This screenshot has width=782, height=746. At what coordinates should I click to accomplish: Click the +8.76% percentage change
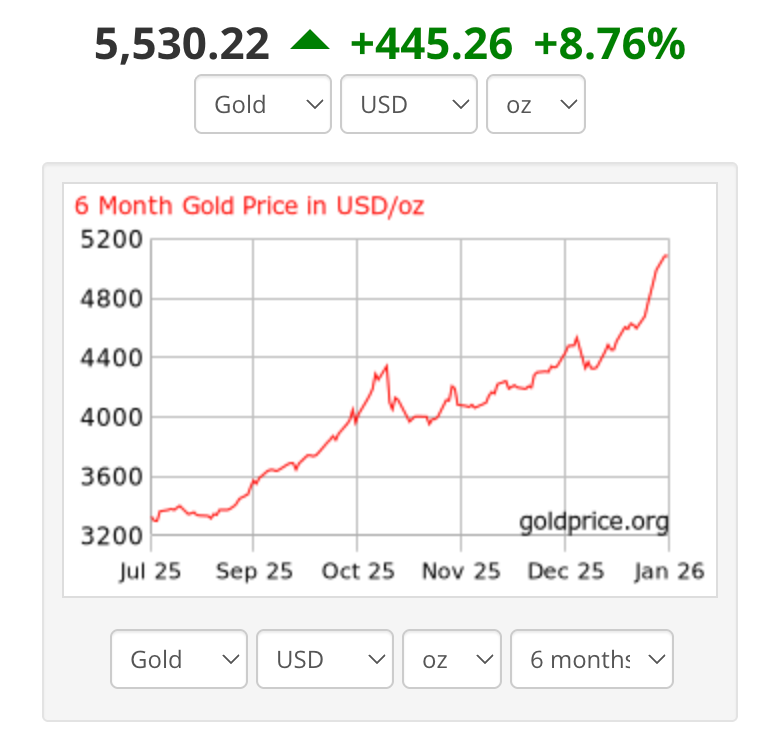pos(610,45)
